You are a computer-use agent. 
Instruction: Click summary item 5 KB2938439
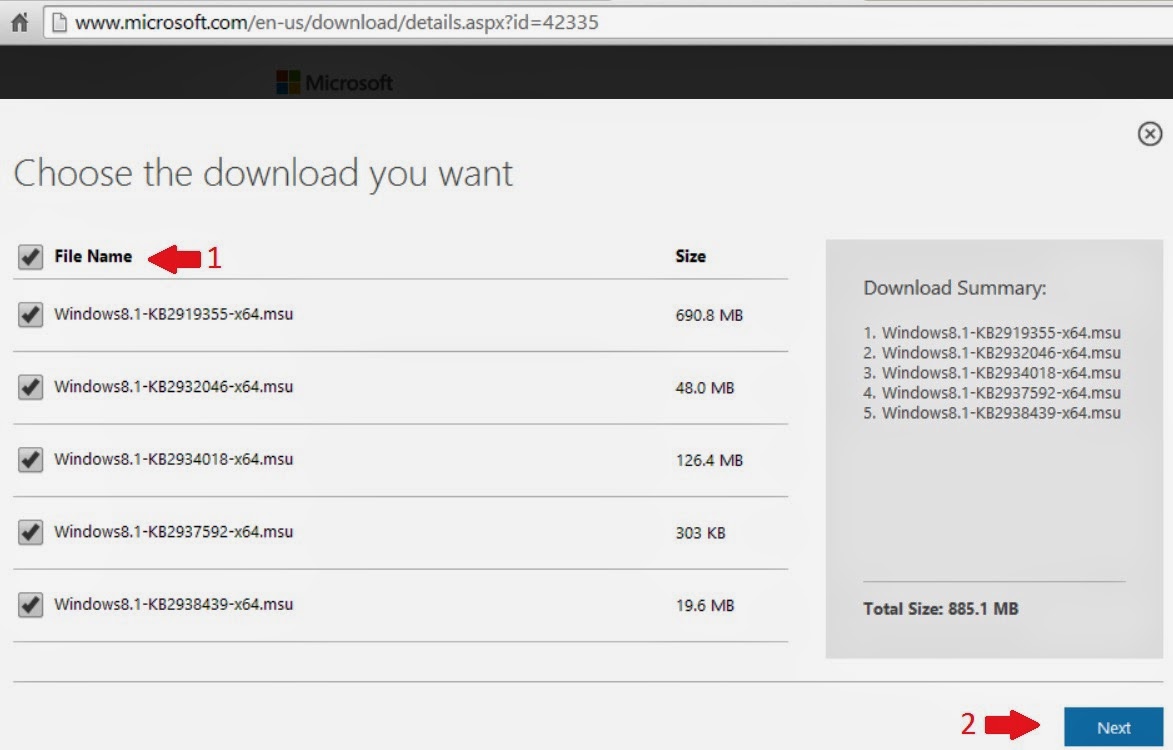(x=992, y=413)
